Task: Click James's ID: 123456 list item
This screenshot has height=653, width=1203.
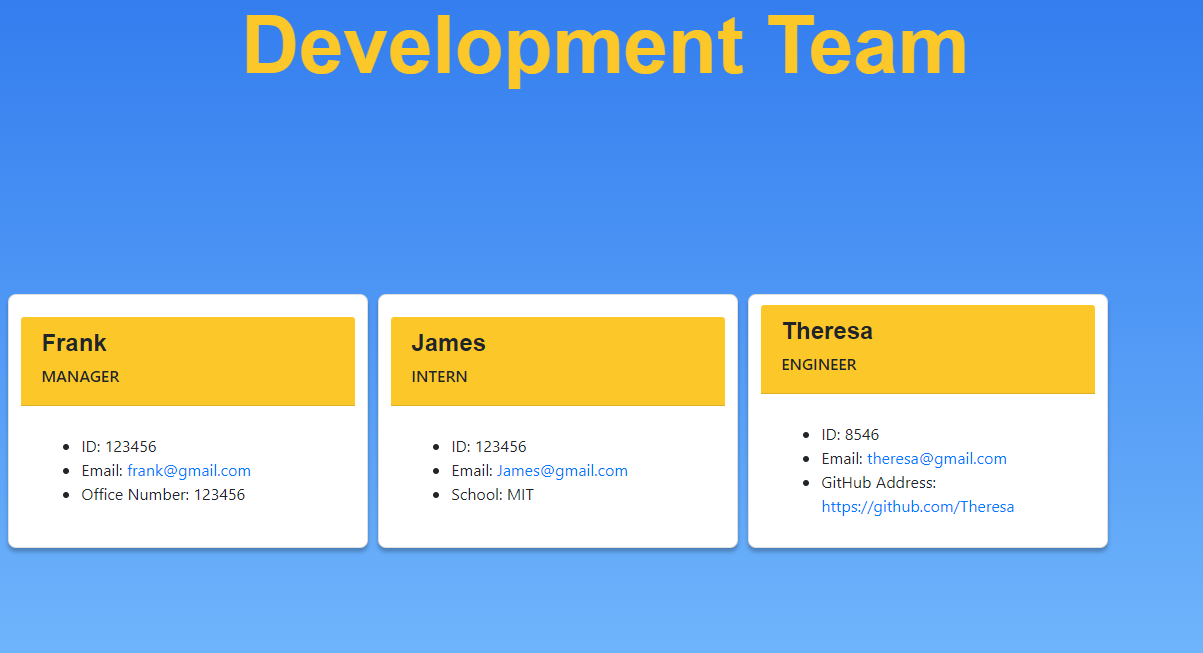Action: coord(492,446)
